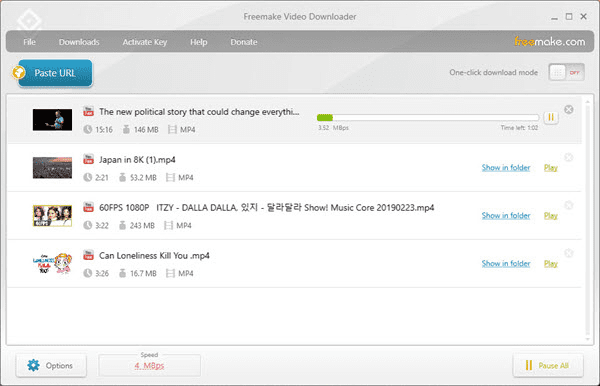
Task: Open the Downloads menu
Action: coord(79,42)
